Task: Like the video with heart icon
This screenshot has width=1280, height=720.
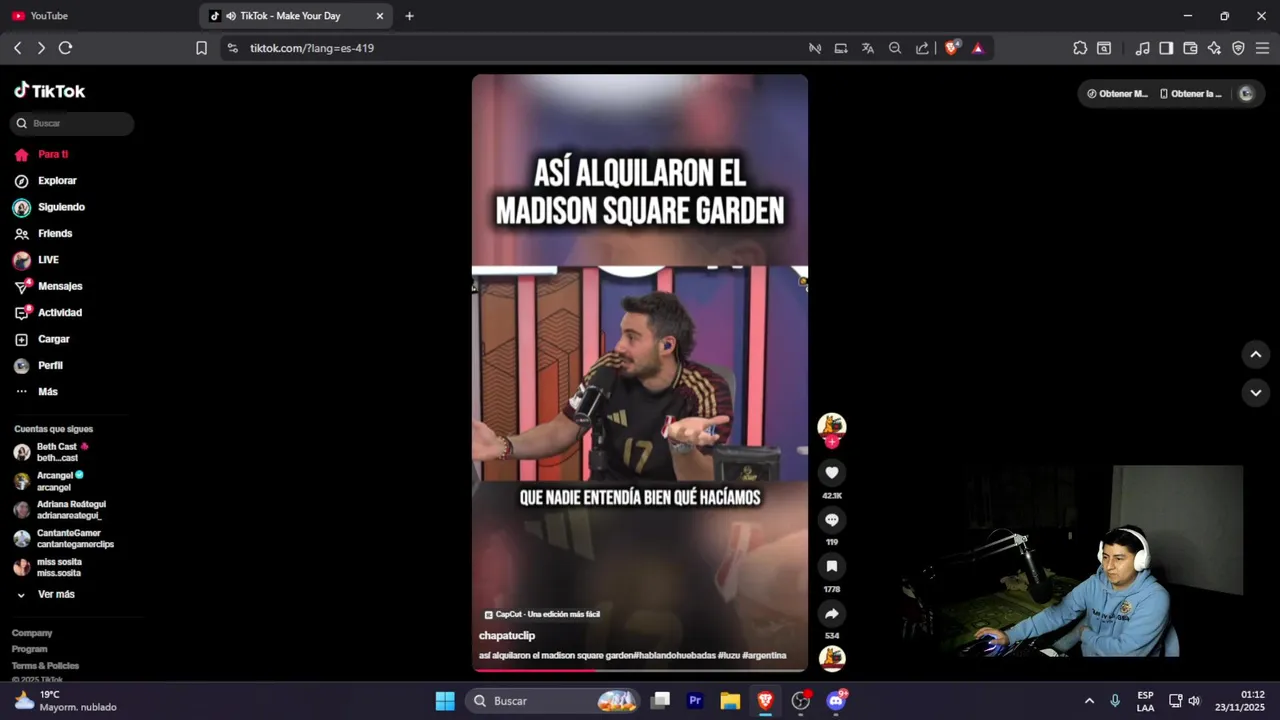Action: pyautogui.click(x=832, y=472)
